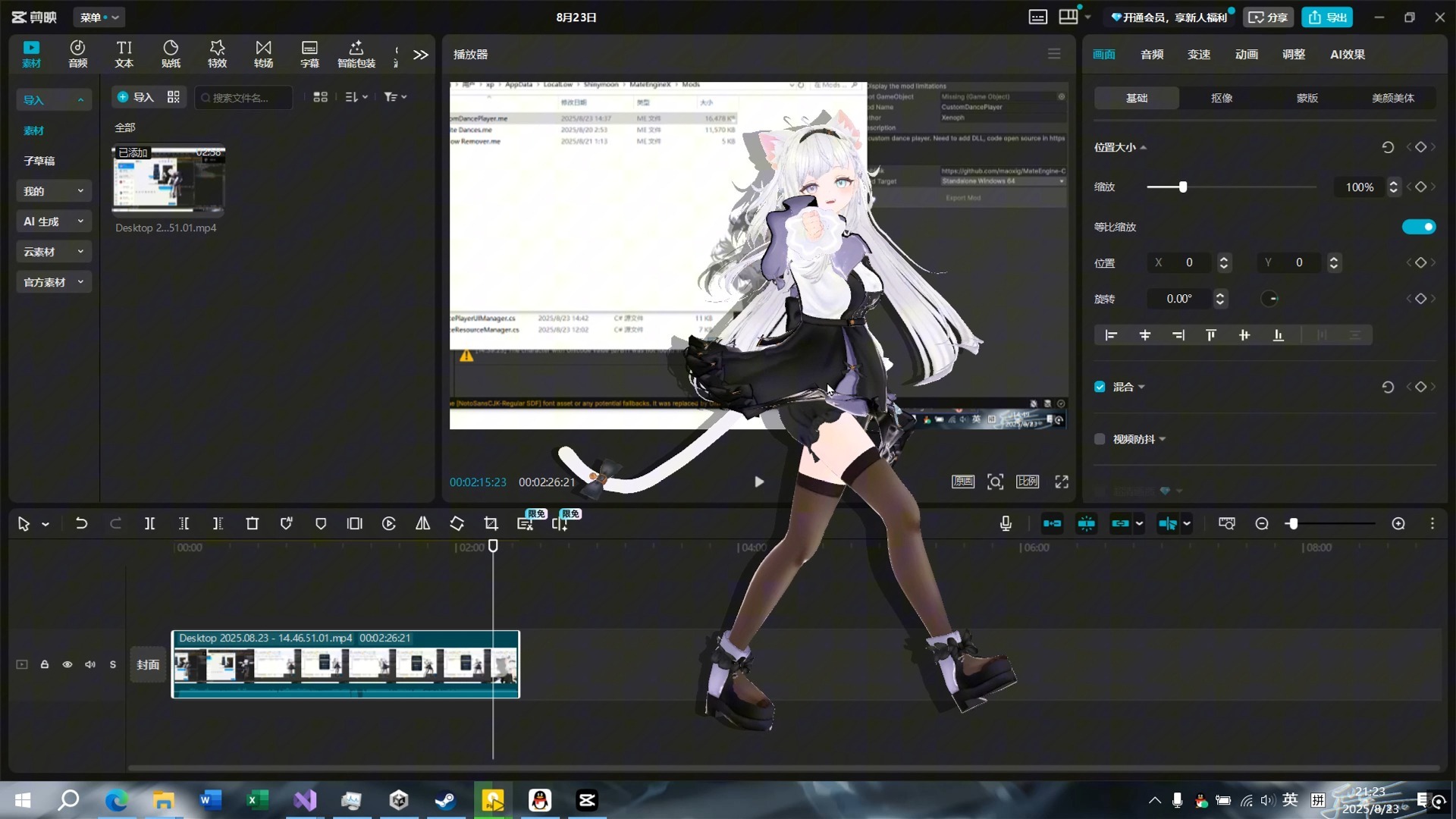
Task: Click 开通会员 membership promo link
Action: pyautogui.click(x=1170, y=17)
